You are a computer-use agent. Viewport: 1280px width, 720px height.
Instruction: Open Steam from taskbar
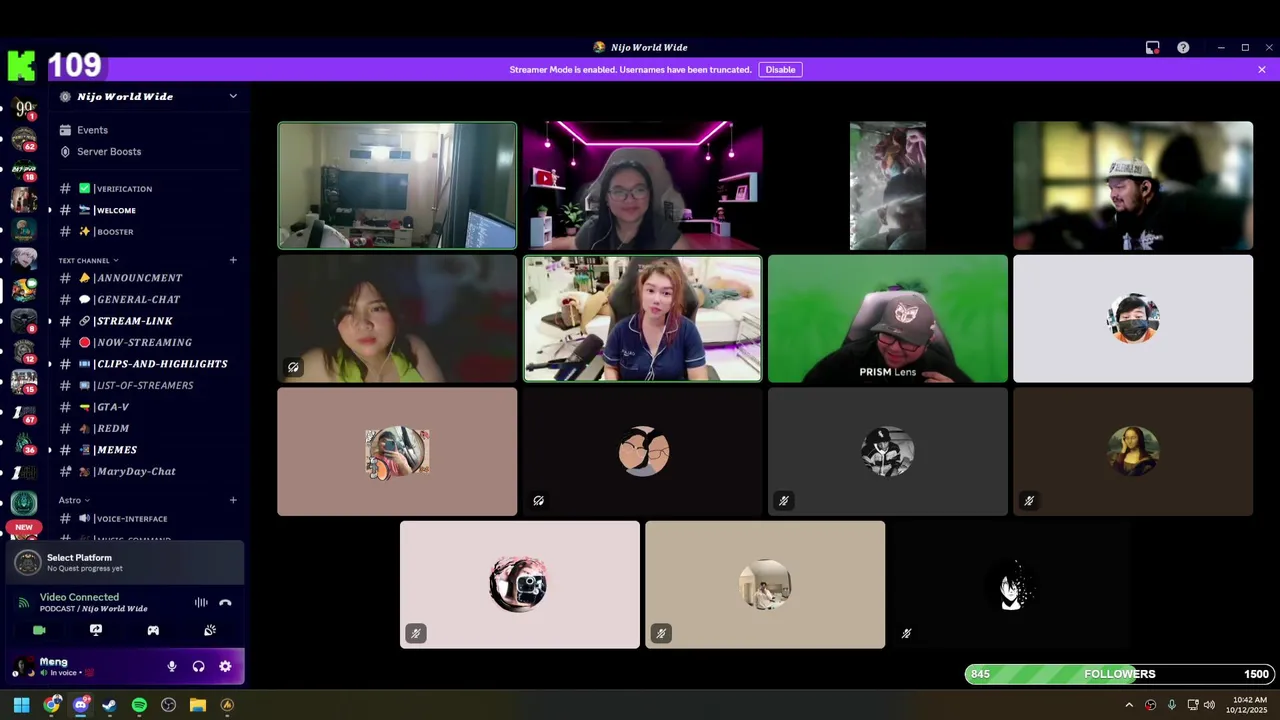coord(109,705)
